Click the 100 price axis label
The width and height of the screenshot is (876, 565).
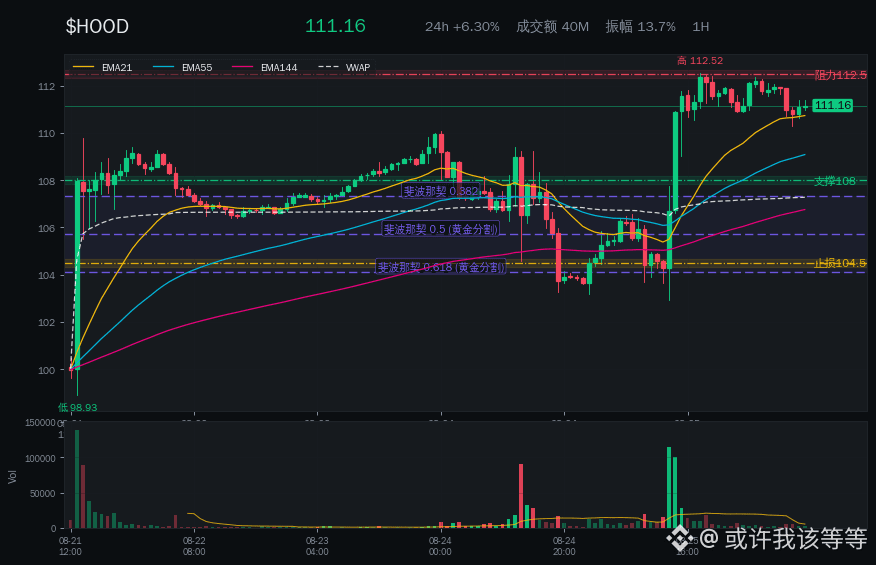pyautogui.click(x=46, y=370)
